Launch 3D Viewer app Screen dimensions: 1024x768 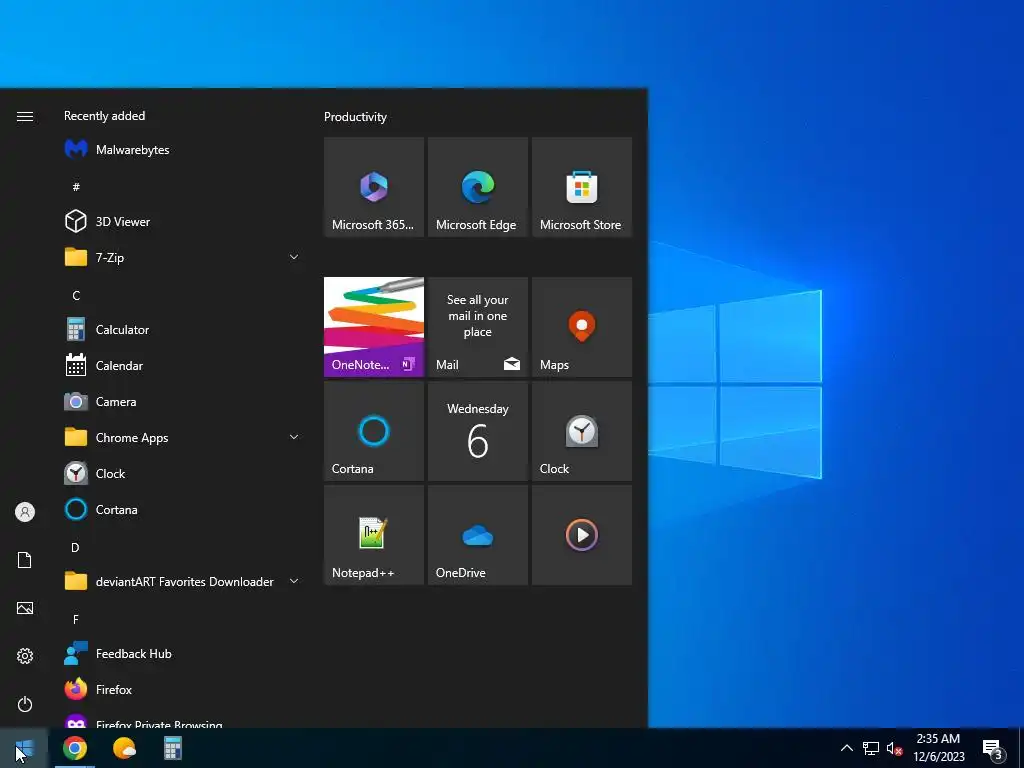pos(182,221)
